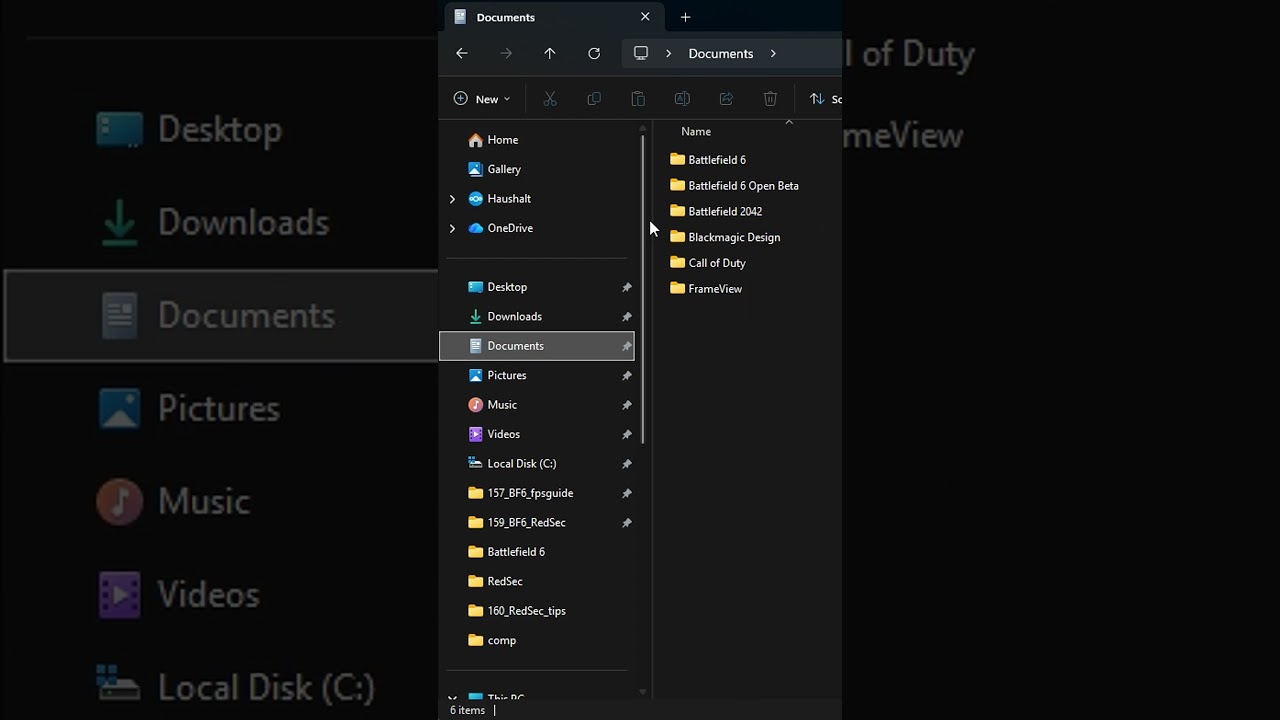This screenshot has width=1280, height=720.
Task: Unpin Downloads from quick access
Action: pos(627,317)
